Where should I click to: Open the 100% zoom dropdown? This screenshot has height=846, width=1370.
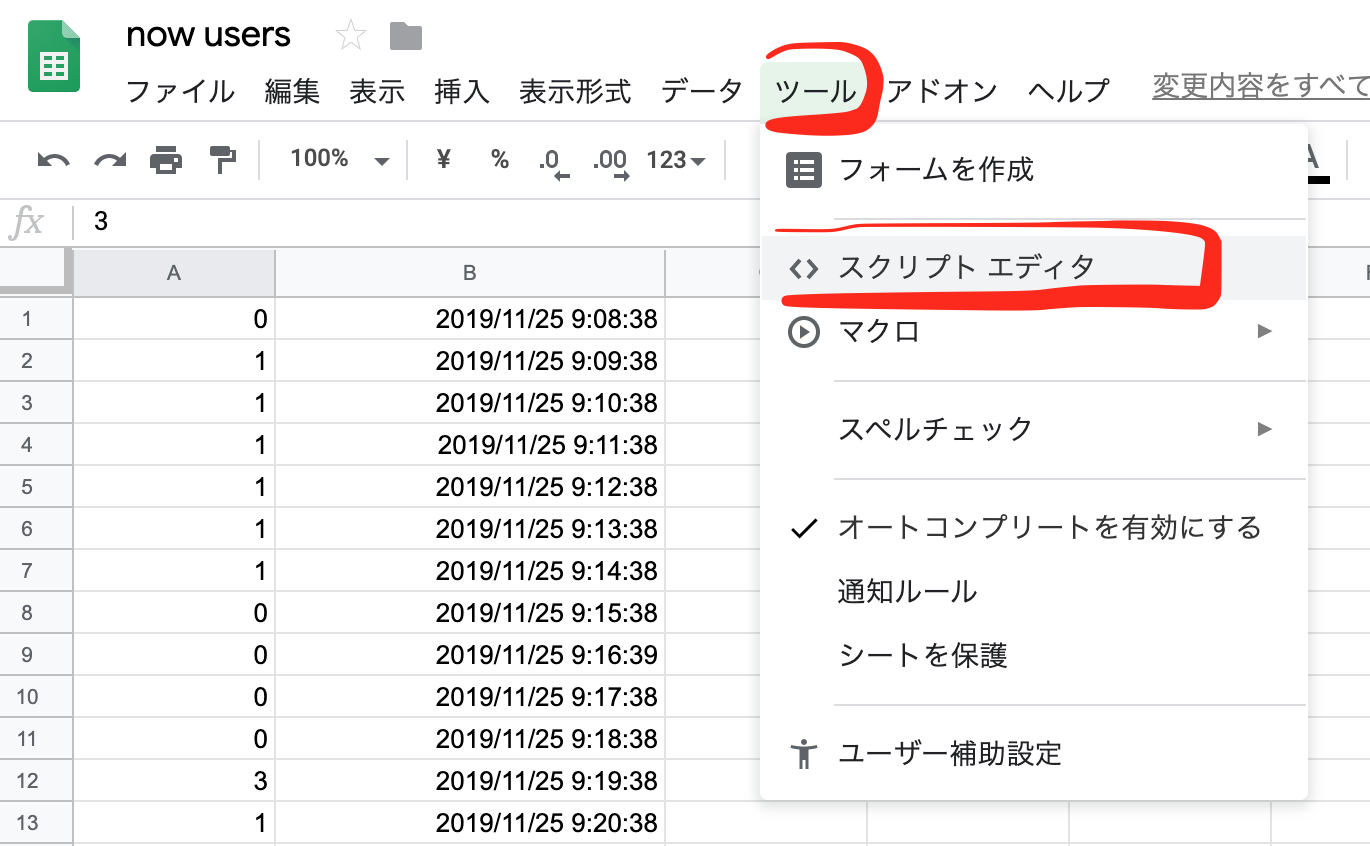pyautogui.click(x=338, y=160)
